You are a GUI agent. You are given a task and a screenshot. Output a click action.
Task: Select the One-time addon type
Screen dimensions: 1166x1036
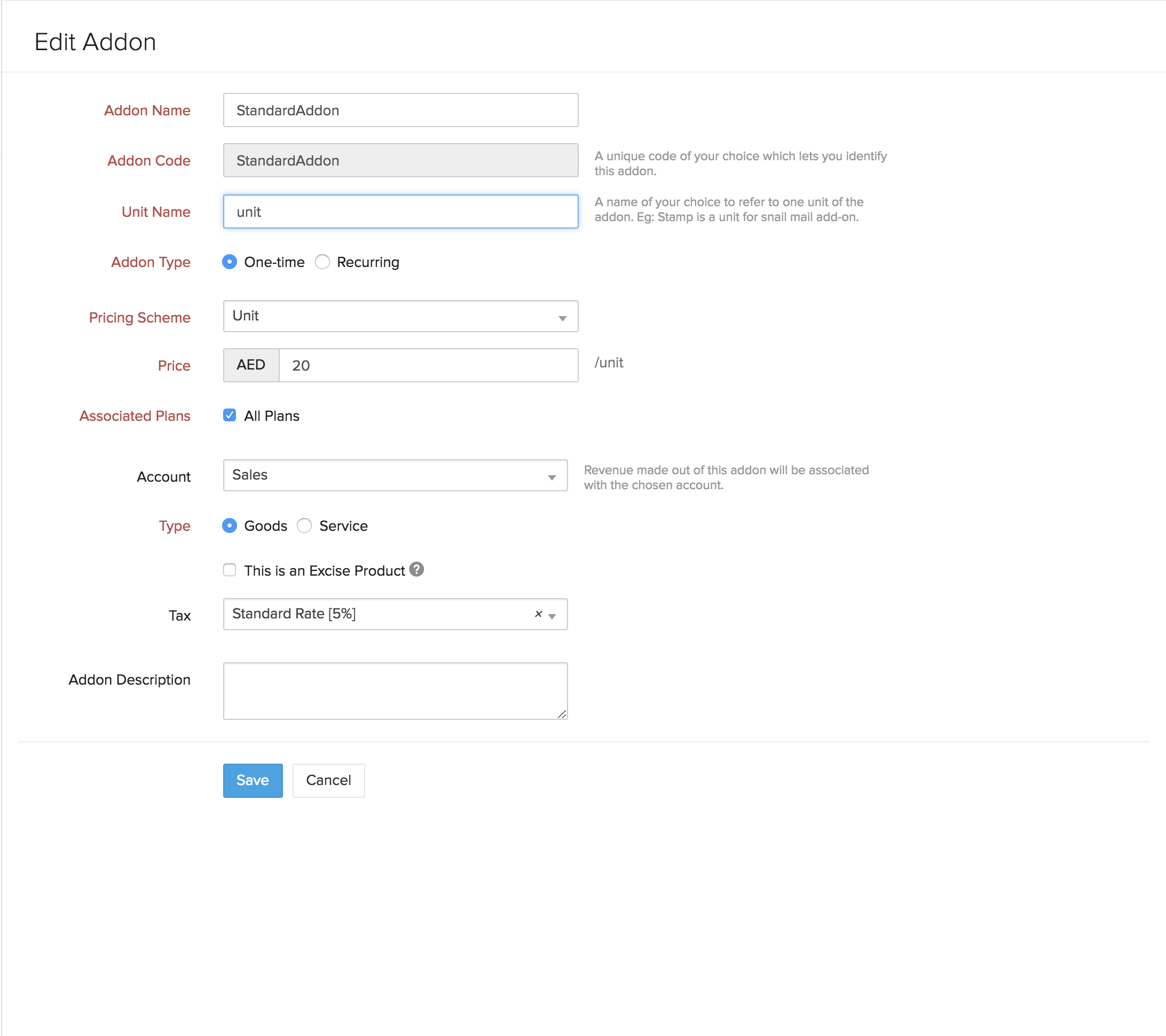point(230,262)
